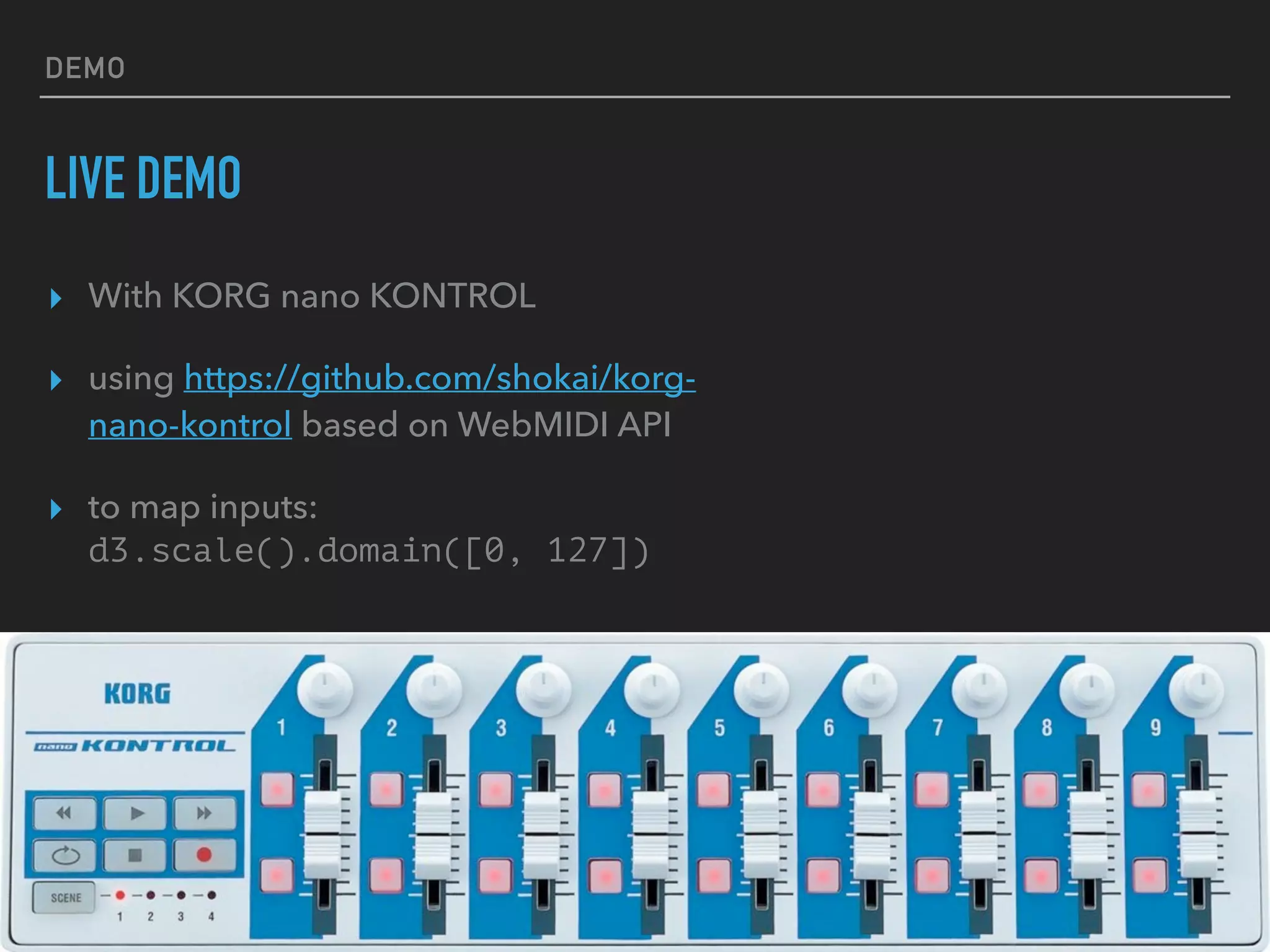Viewport: 1270px width, 952px height.
Task: Toggle the upper red pad of channel 8
Action: 1041,790
